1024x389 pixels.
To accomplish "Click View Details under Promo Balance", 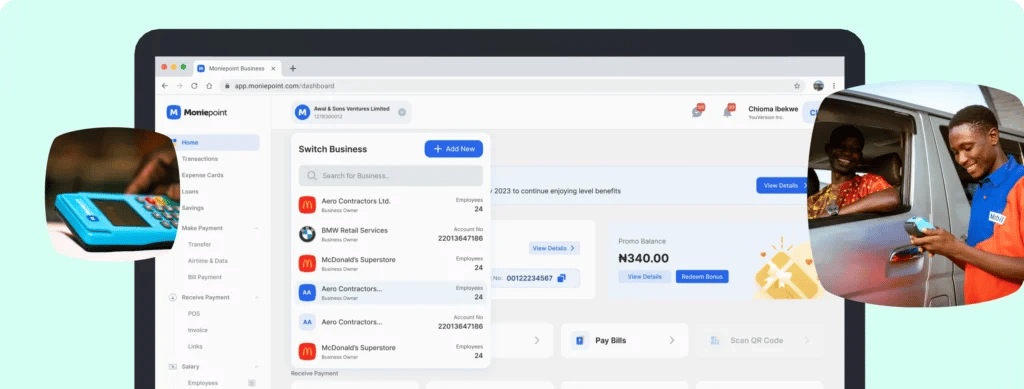I will coord(645,277).
